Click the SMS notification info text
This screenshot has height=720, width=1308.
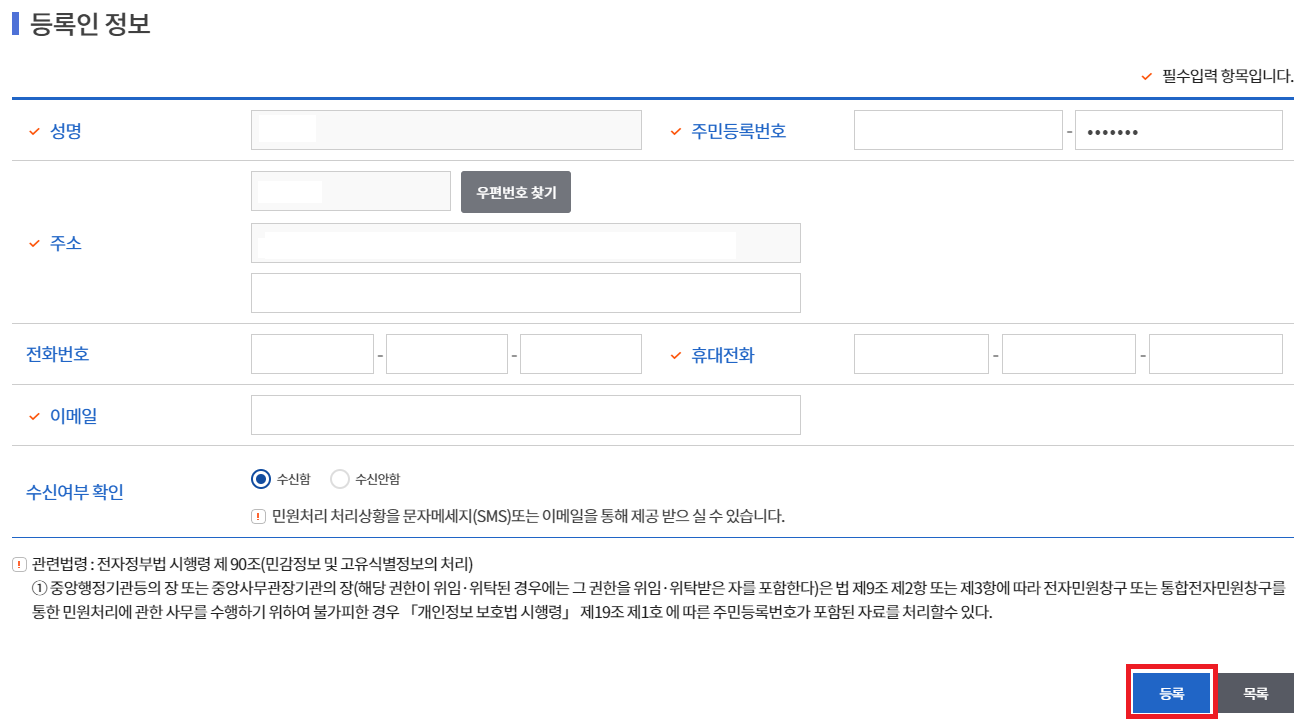pyautogui.click(x=528, y=516)
